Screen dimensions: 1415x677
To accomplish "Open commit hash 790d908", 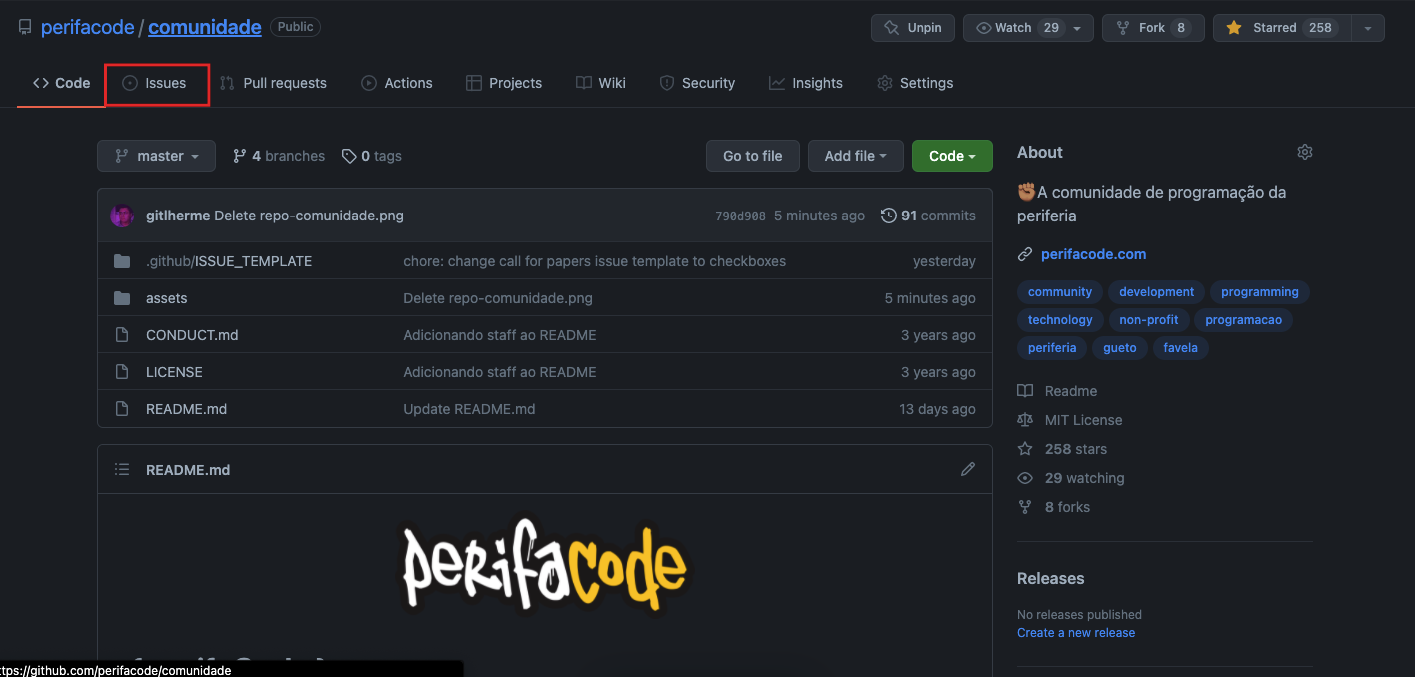I will pos(740,216).
